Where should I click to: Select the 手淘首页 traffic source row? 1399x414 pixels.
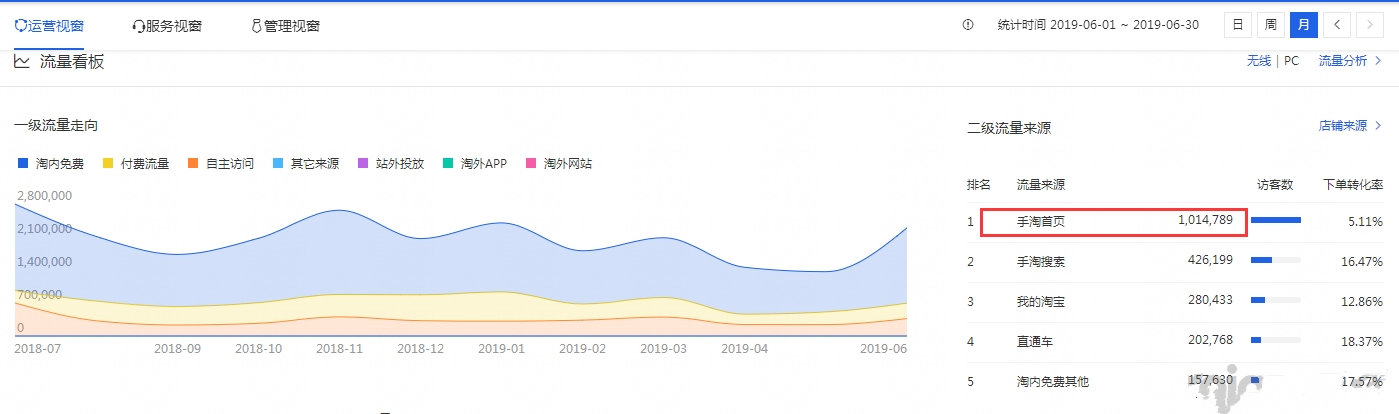(1114, 220)
